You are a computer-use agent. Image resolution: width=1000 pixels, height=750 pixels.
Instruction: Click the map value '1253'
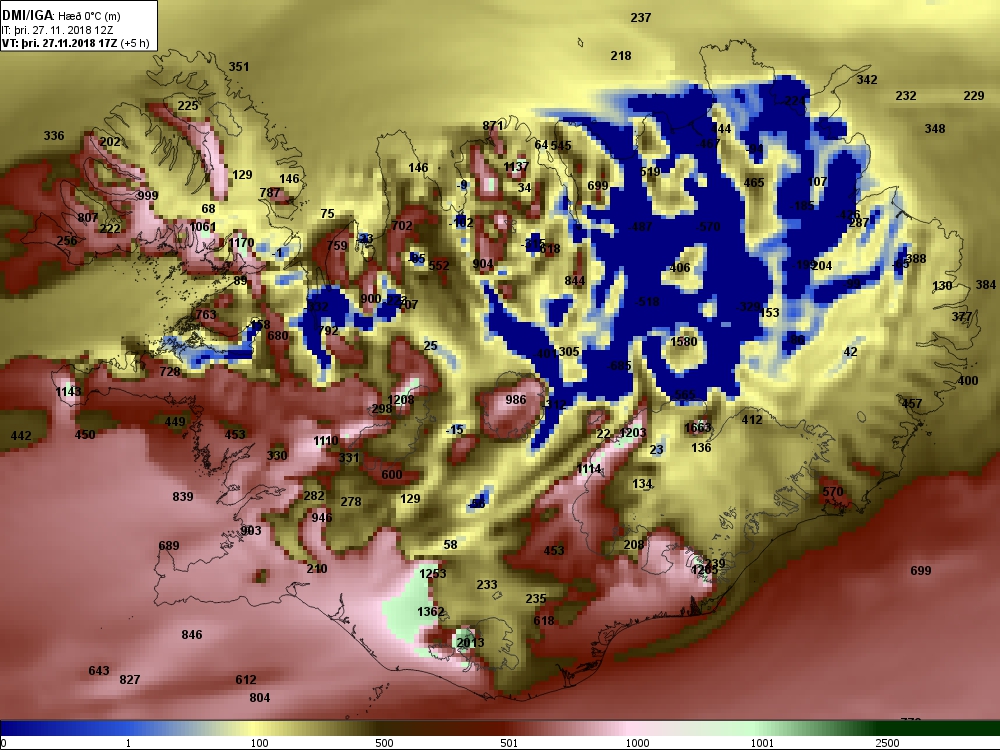pos(432,573)
